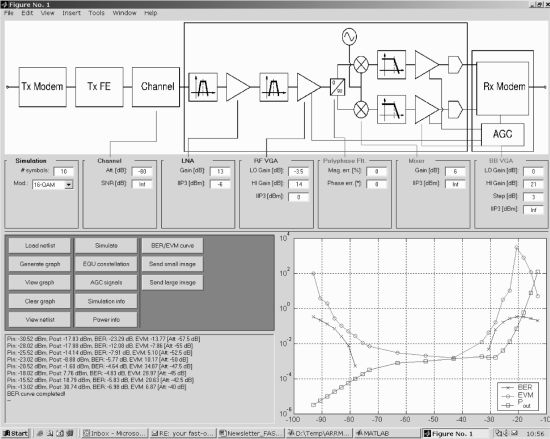
Task: Click the RF VGA Hi Gain field
Action: (x=299, y=184)
